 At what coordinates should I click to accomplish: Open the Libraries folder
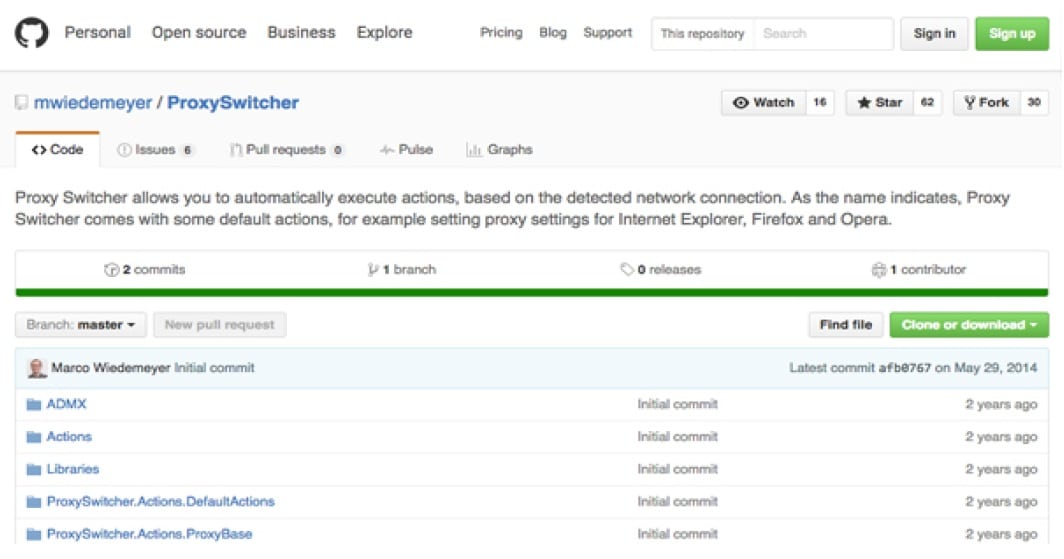(x=73, y=469)
